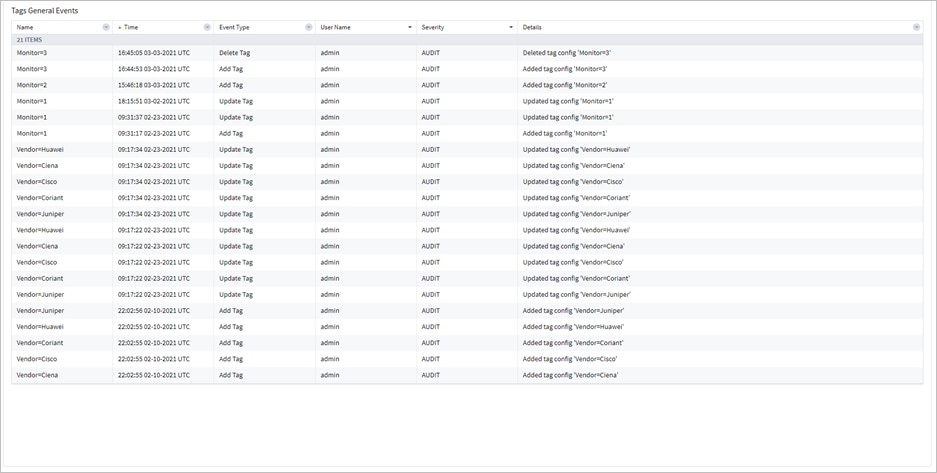
Task: Click the 'Tags General Events' panel title
Action: pyautogui.click(x=44, y=11)
